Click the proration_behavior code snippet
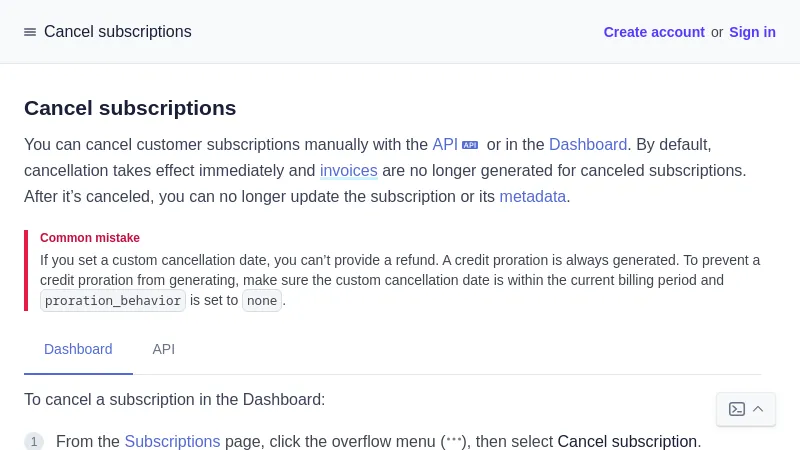Viewport: 800px width, 450px height. click(113, 300)
